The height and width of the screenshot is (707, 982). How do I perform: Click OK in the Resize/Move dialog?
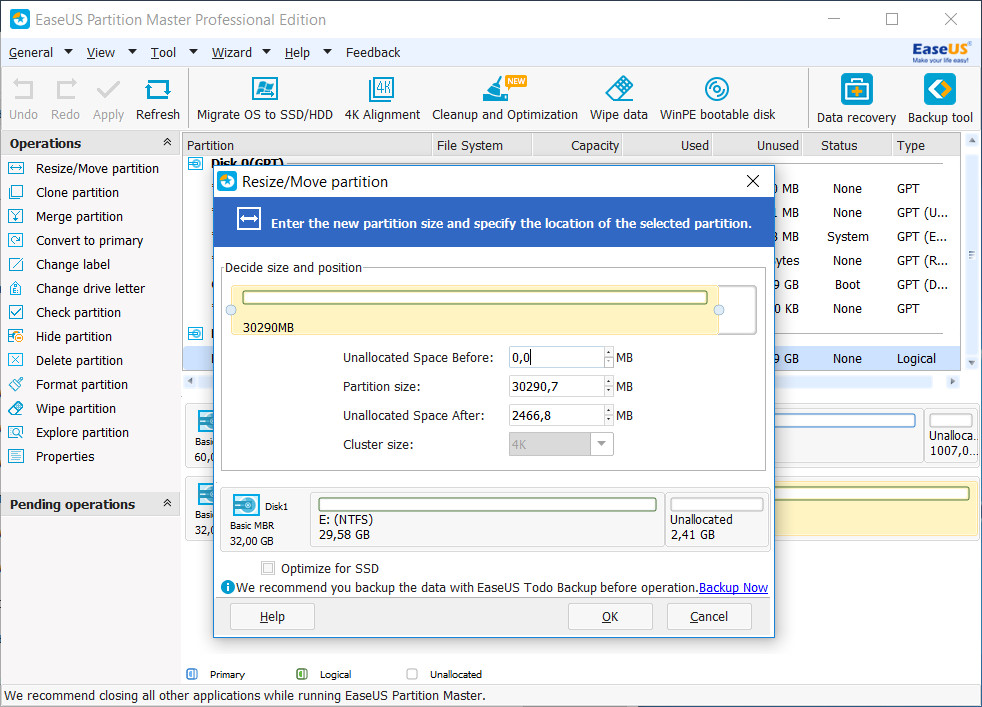tap(610, 617)
